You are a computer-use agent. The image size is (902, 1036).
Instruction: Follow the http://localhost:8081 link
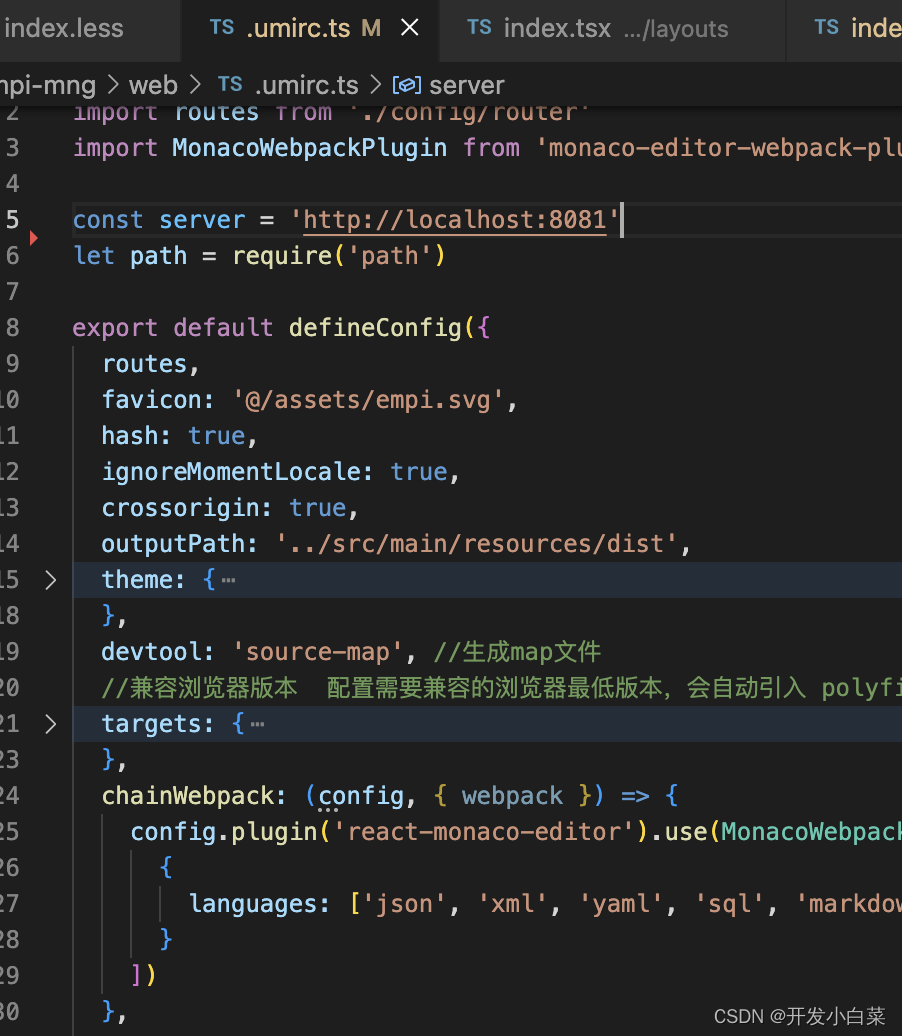point(455,219)
